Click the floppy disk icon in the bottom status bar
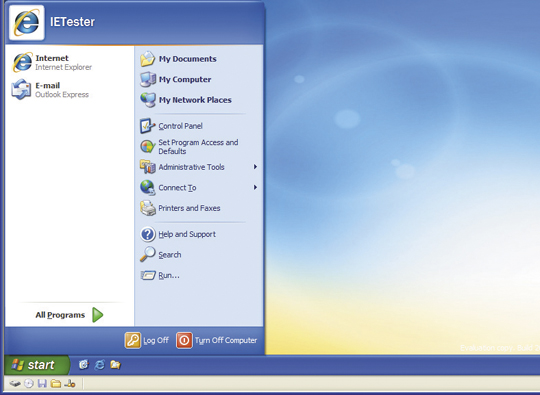 42,383
